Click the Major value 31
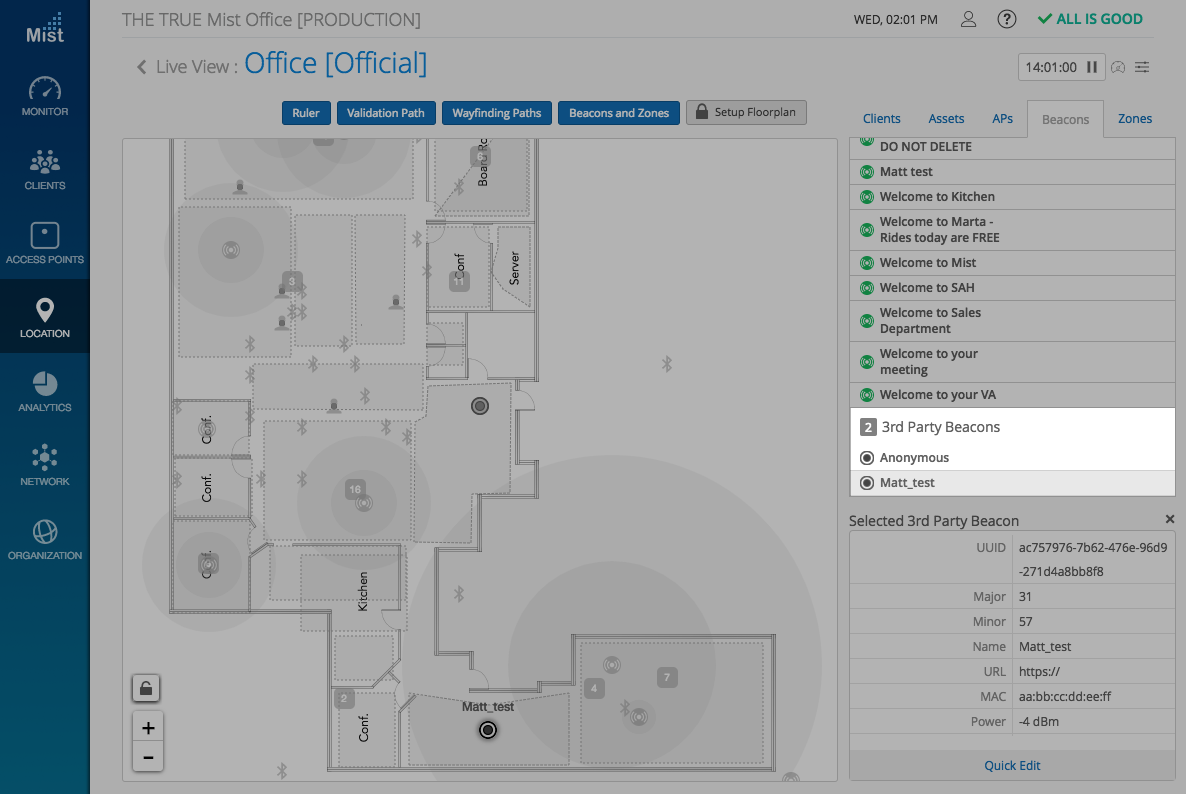 coord(1025,597)
